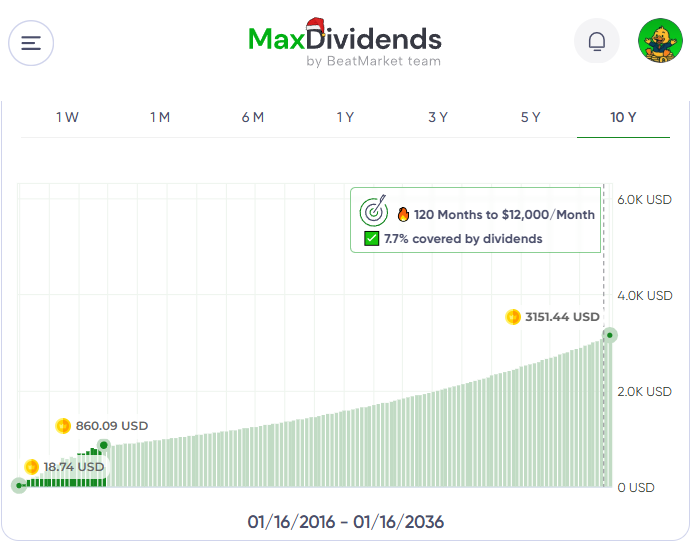The width and height of the screenshot is (694, 546).
Task: Select the chart end point marker
Action: [x=609, y=335]
